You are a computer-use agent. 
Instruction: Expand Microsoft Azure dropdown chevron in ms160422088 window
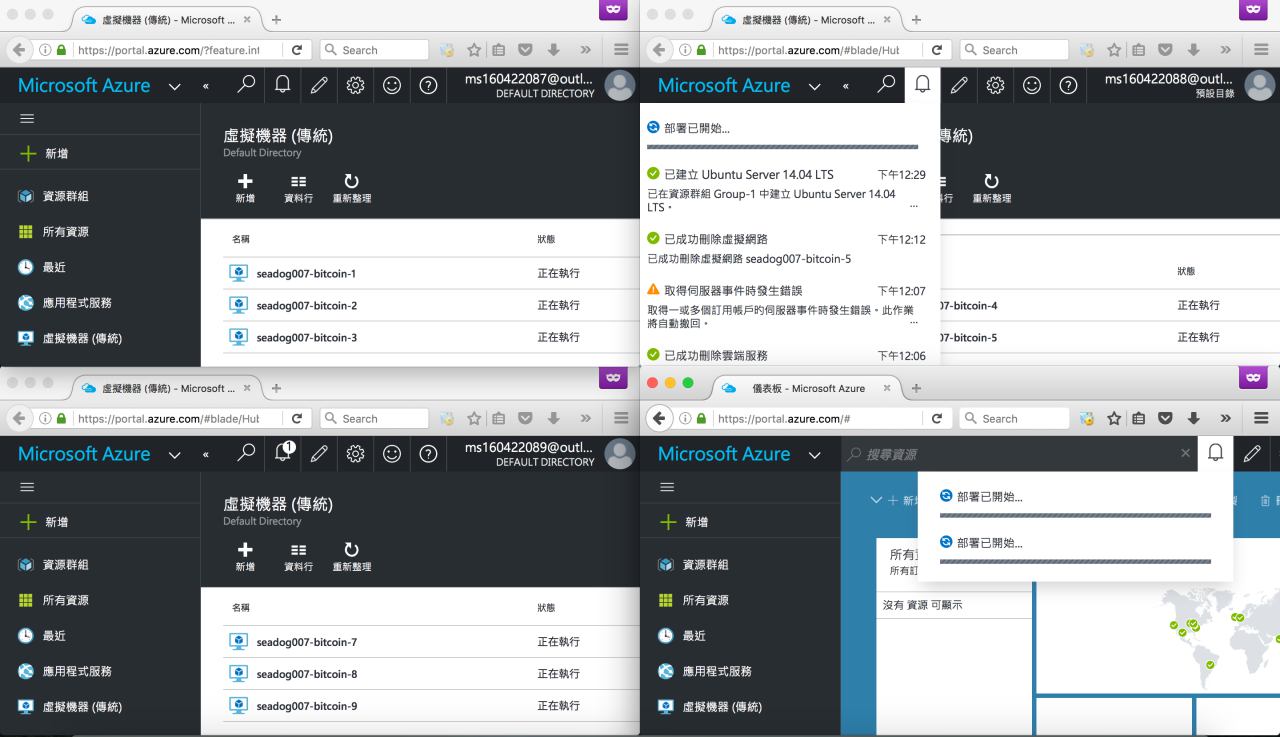pos(815,87)
